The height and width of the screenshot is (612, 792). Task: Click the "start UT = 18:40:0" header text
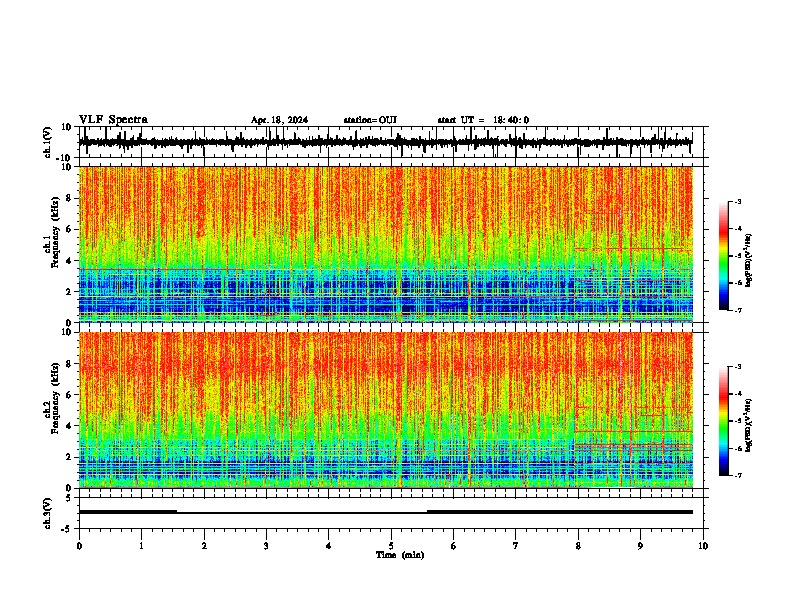click(x=483, y=120)
